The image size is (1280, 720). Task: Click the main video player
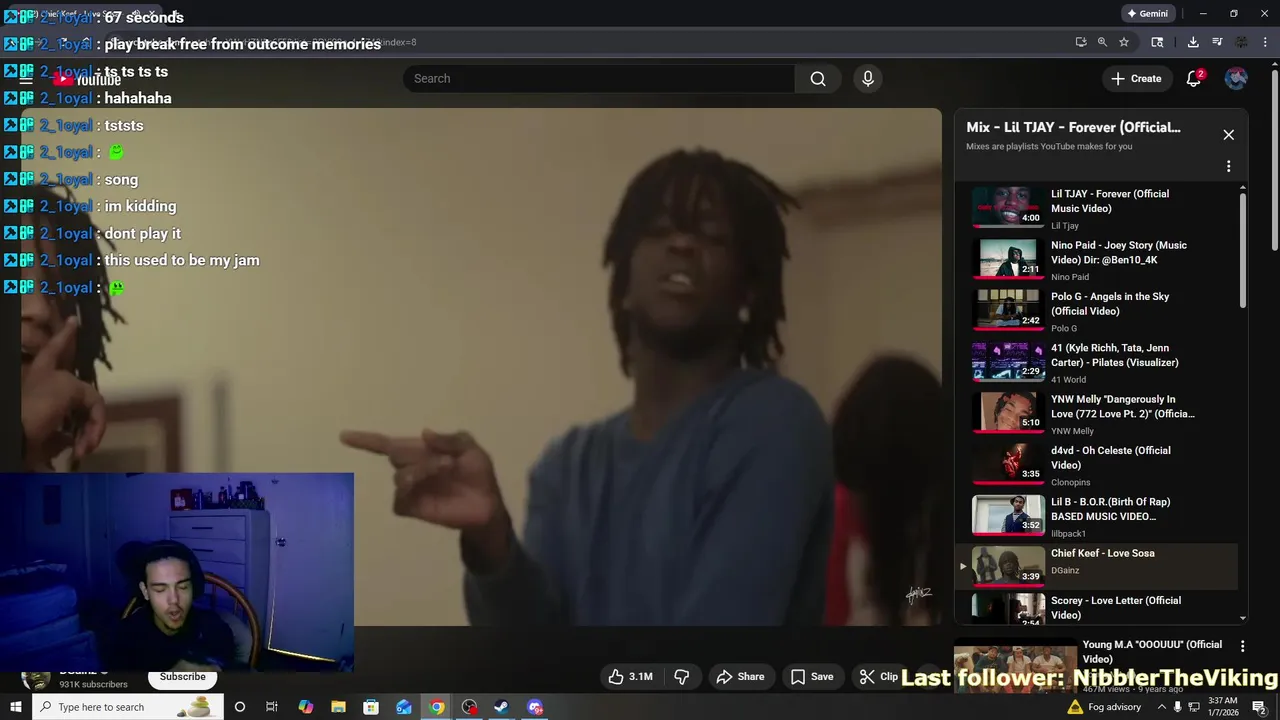tap(482, 367)
